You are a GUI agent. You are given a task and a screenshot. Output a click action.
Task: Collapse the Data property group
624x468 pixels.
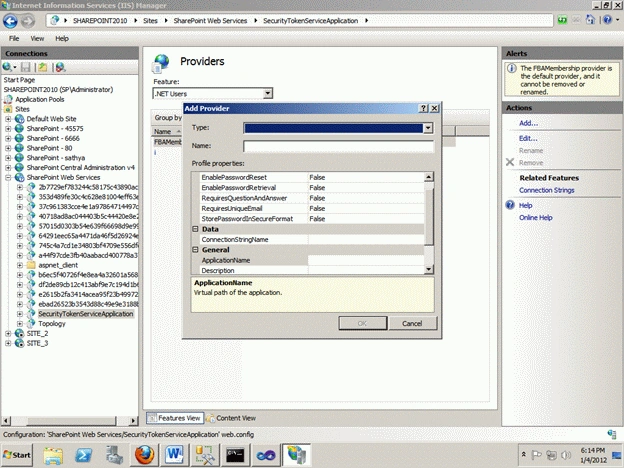pyautogui.click(x=195, y=229)
